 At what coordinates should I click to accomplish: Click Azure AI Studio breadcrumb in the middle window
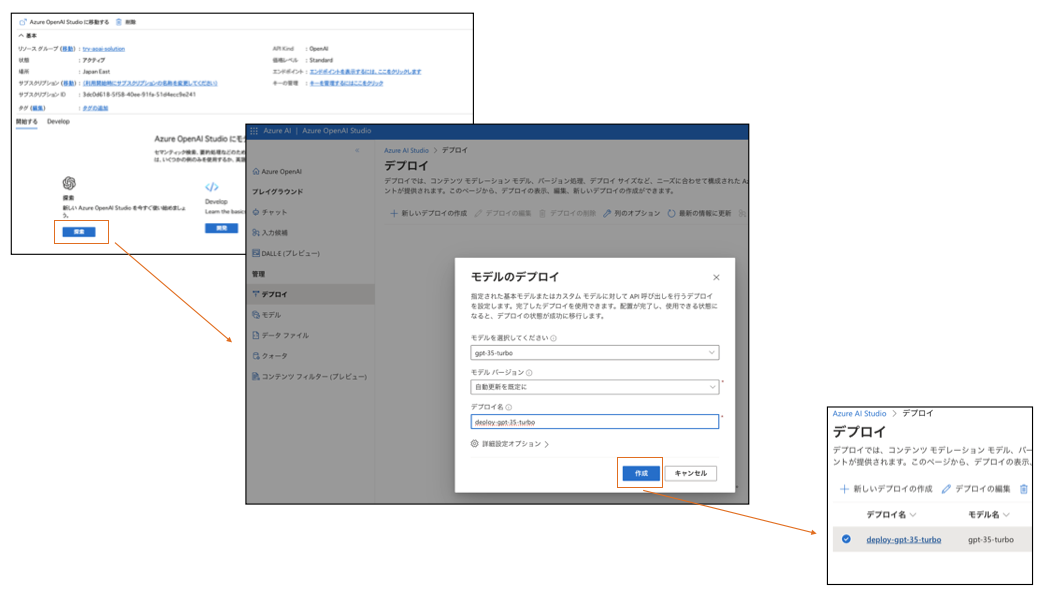coord(406,150)
